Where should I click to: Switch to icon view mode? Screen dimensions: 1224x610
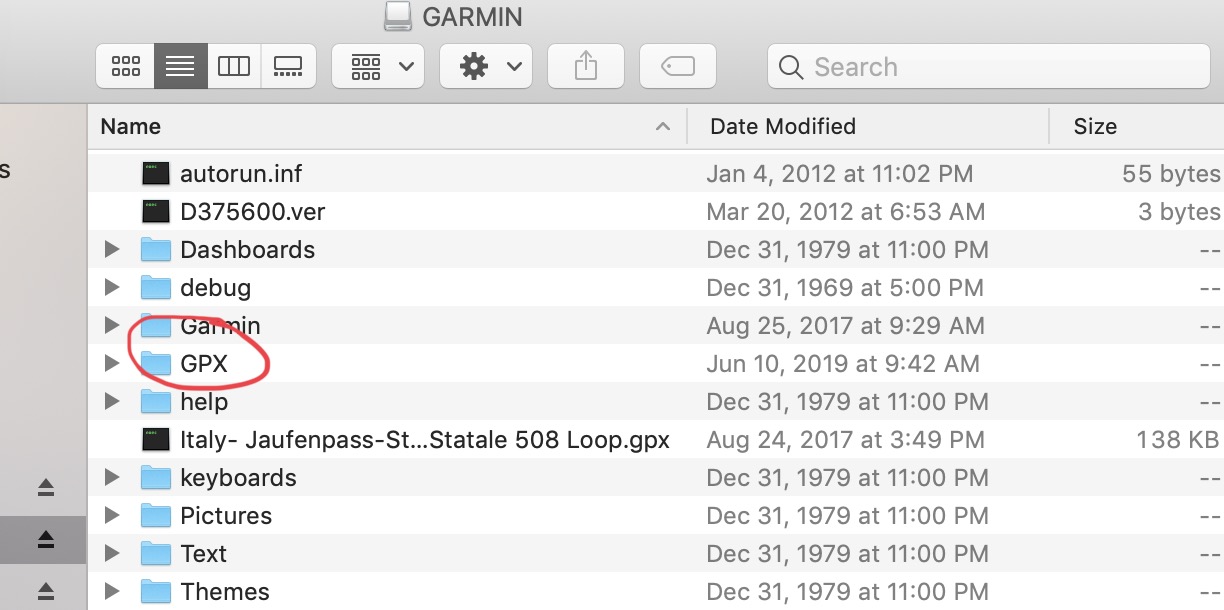point(124,66)
